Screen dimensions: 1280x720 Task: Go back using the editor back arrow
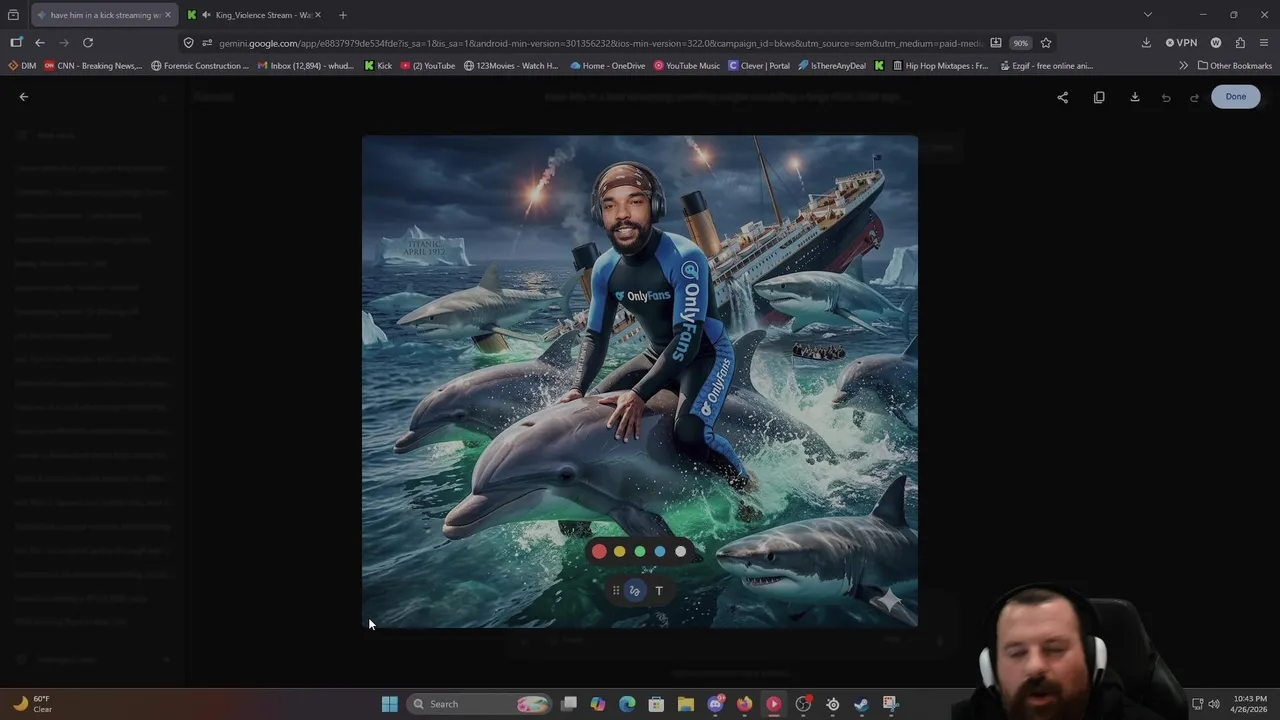click(24, 97)
